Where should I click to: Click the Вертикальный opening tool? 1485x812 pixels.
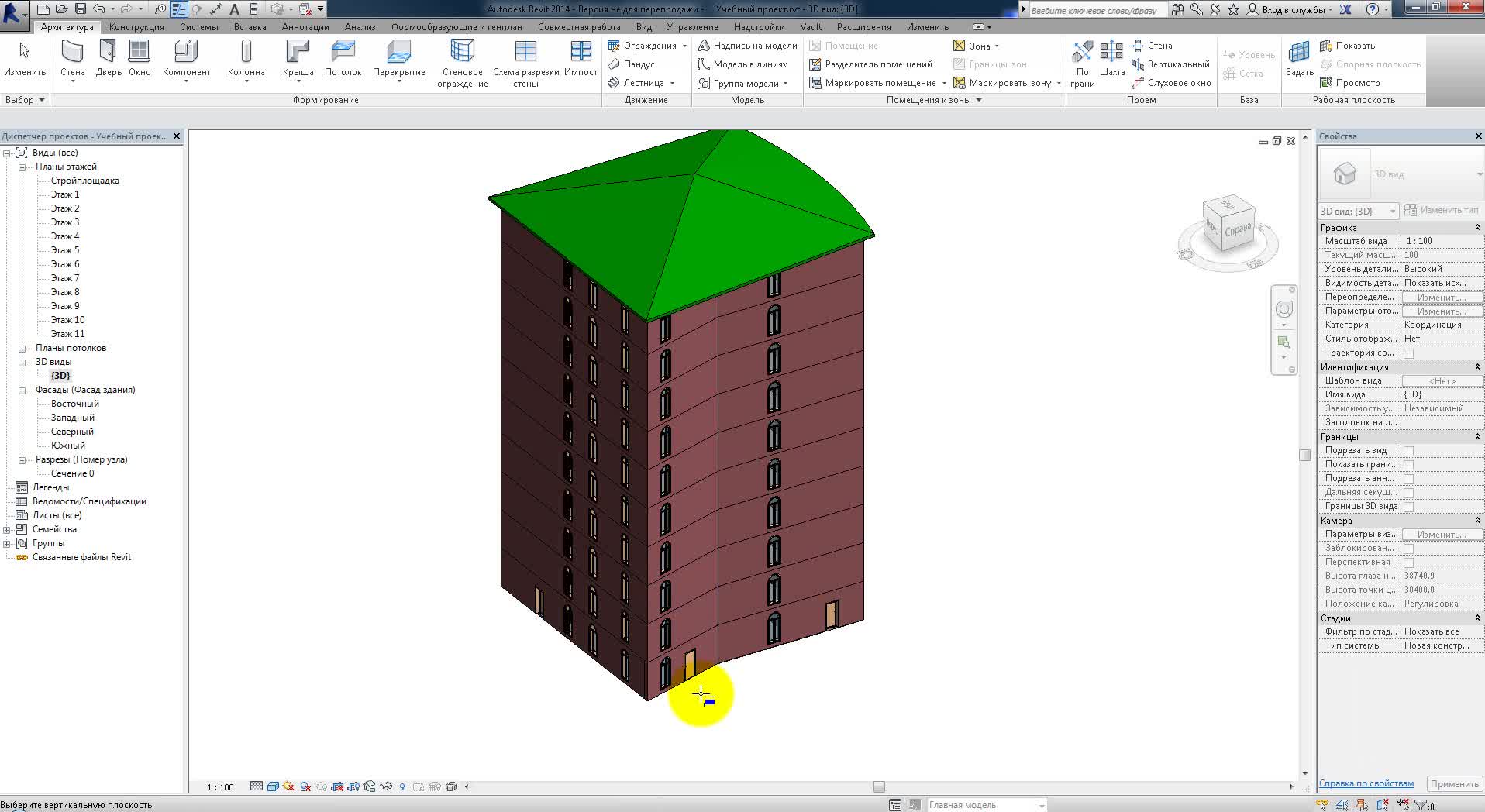click(1170, 64)
